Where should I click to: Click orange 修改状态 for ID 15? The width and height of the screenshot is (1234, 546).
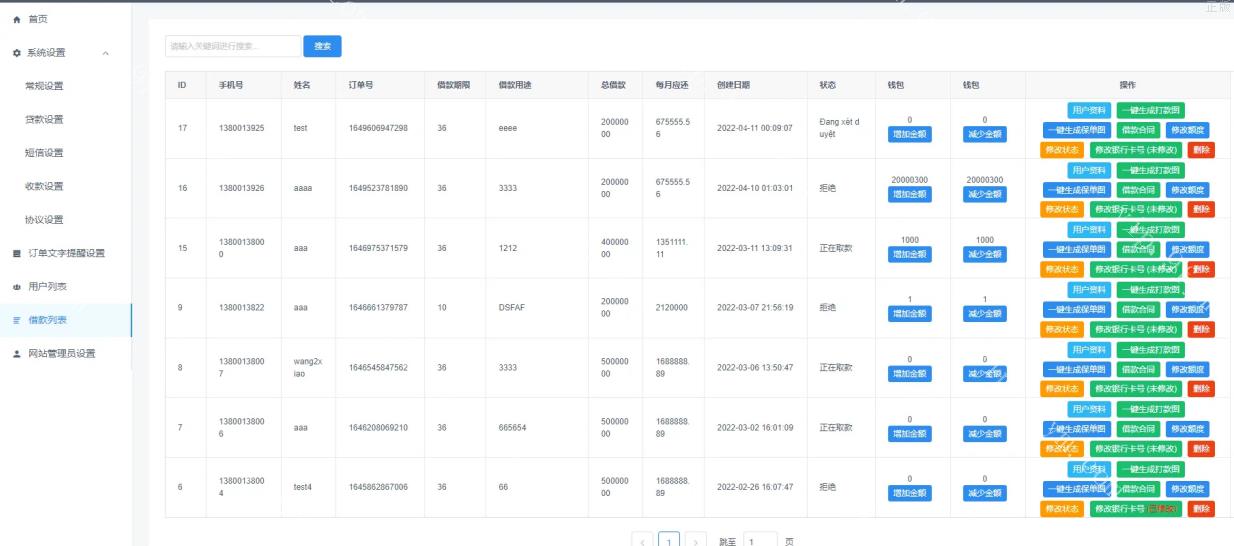[1062, 269]
